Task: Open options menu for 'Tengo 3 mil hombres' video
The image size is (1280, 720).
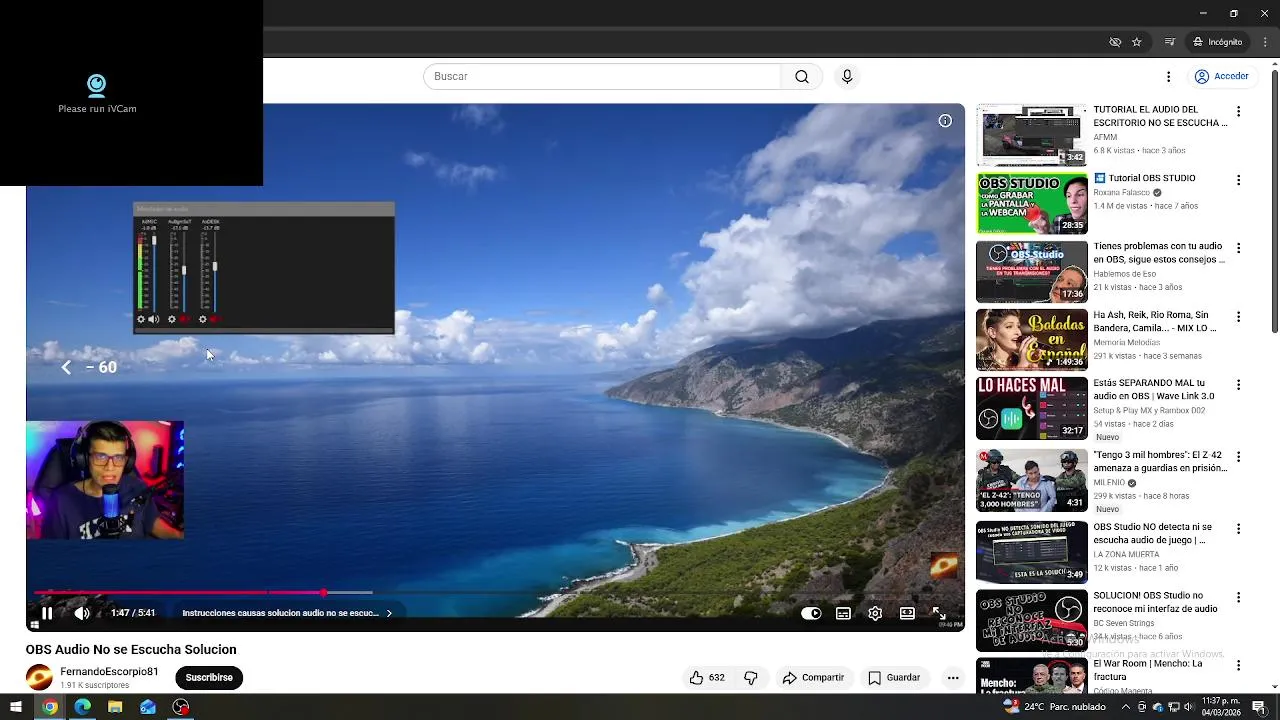Action: [1238, 457]
